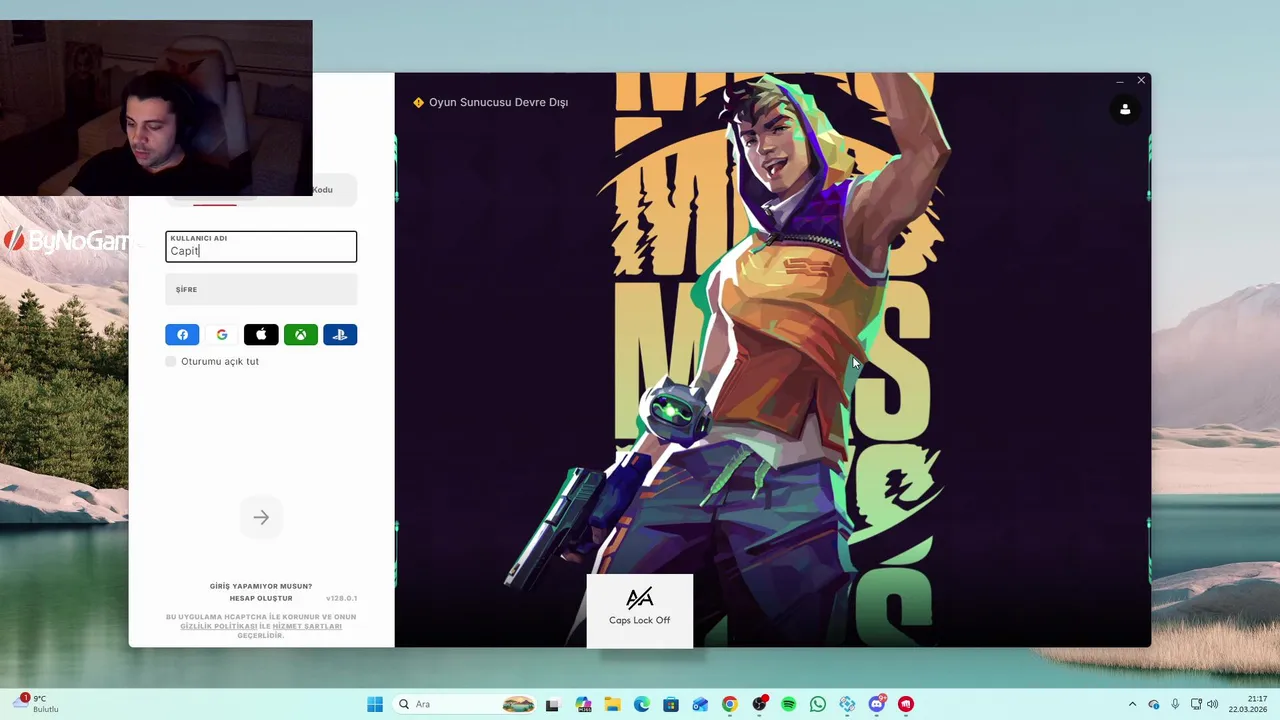Sign in with the Xbox button
Viewport: 1280px width, 720px height.
click(x=300, y=335)
